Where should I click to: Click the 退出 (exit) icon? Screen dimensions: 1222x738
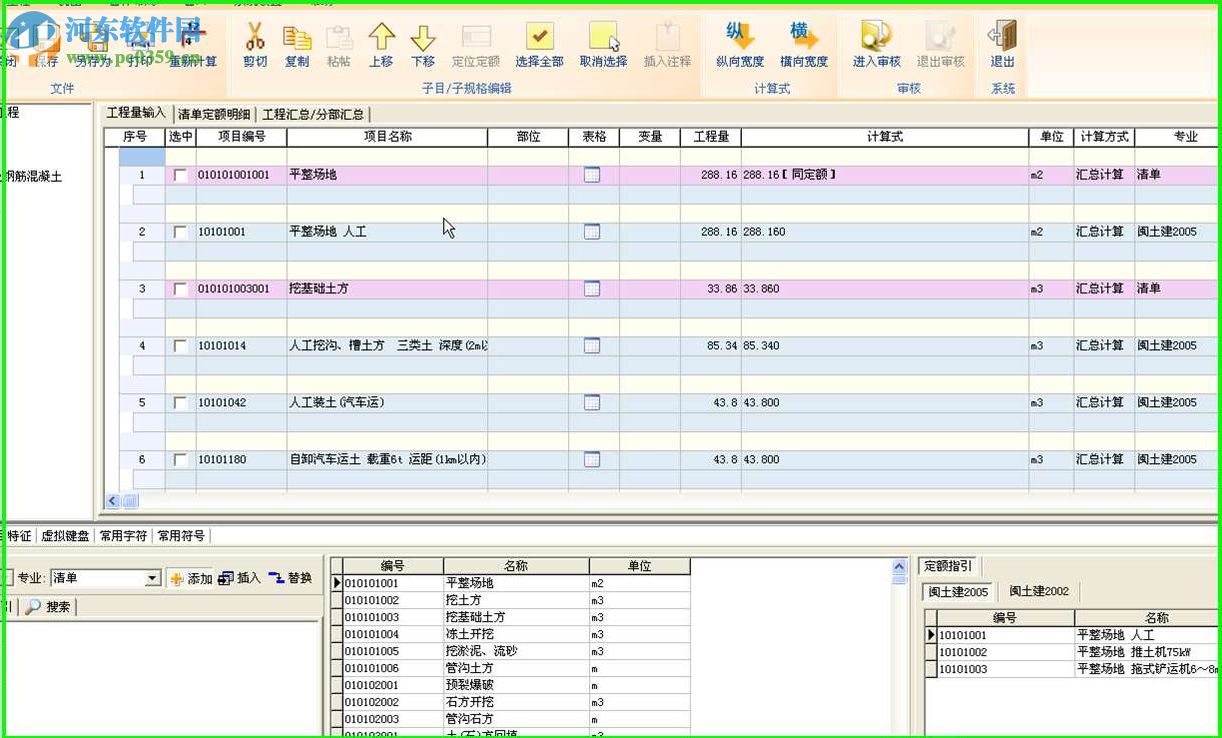pos(1002,39)
